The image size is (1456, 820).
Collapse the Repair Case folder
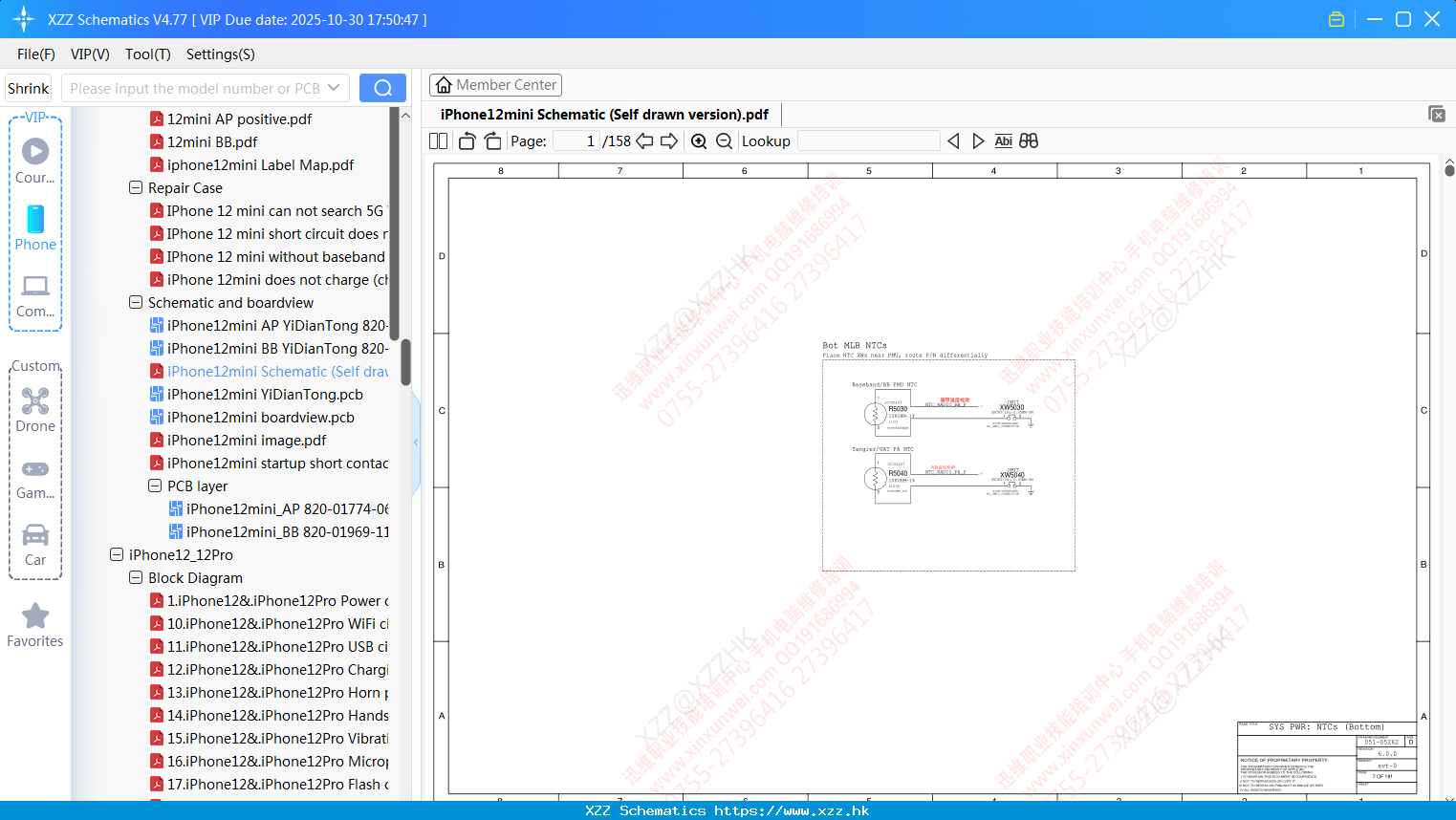click(136, 187)
